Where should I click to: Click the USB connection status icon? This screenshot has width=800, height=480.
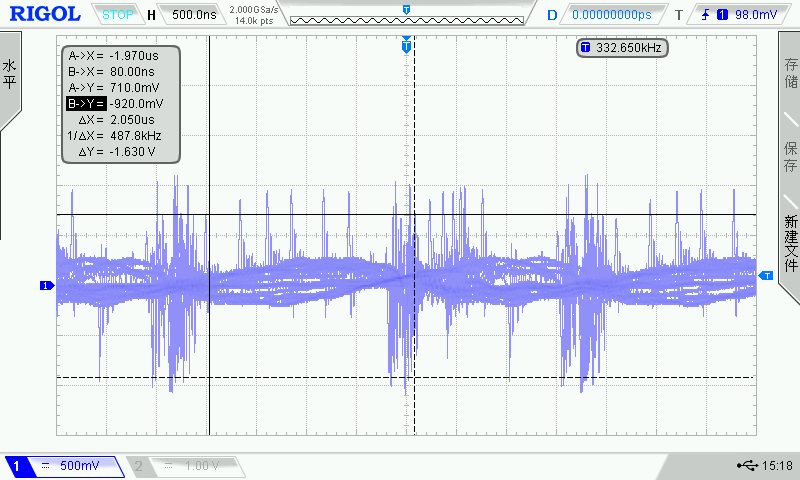pyautogui.click(x=747, y=465)
